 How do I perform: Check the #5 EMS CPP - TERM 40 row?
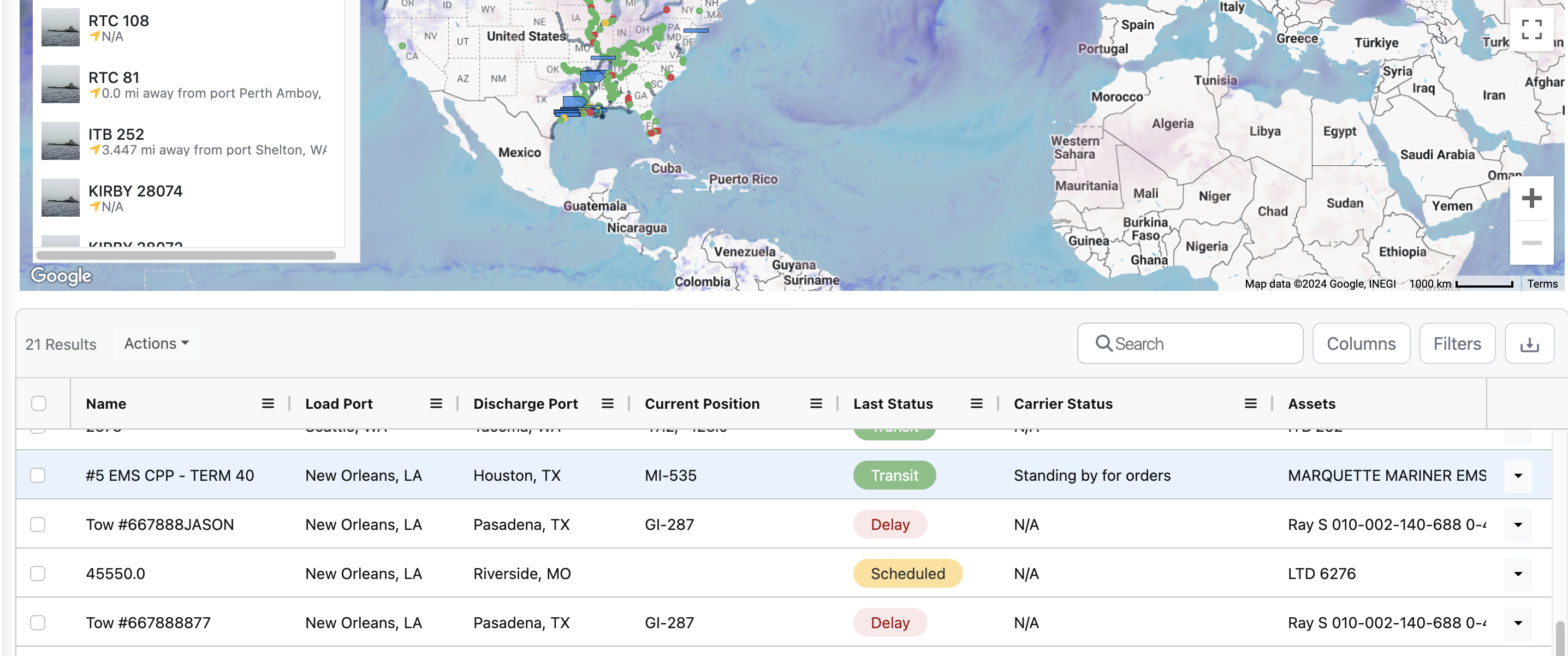pos(38,475)
